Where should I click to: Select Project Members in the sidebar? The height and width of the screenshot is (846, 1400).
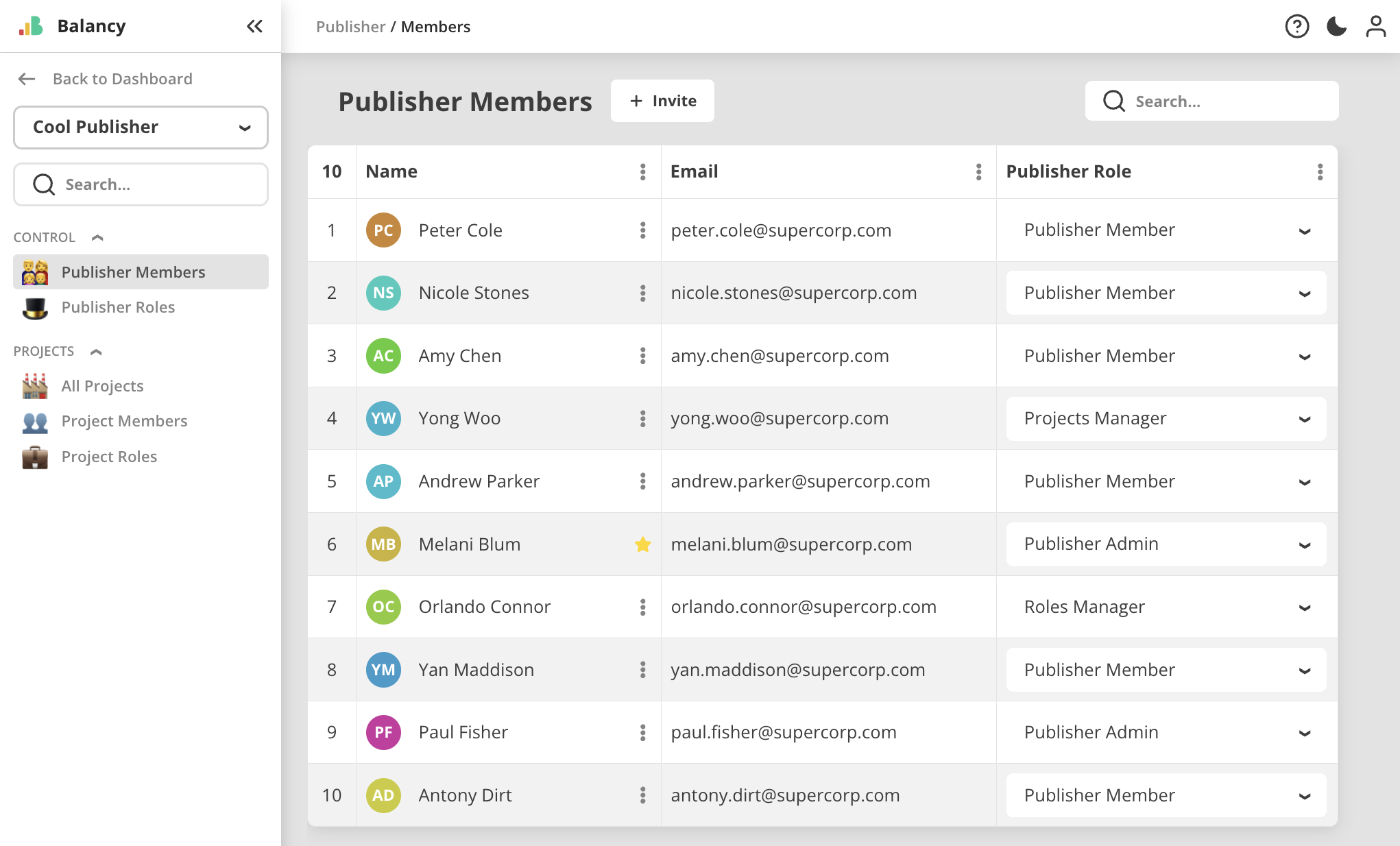124,421
